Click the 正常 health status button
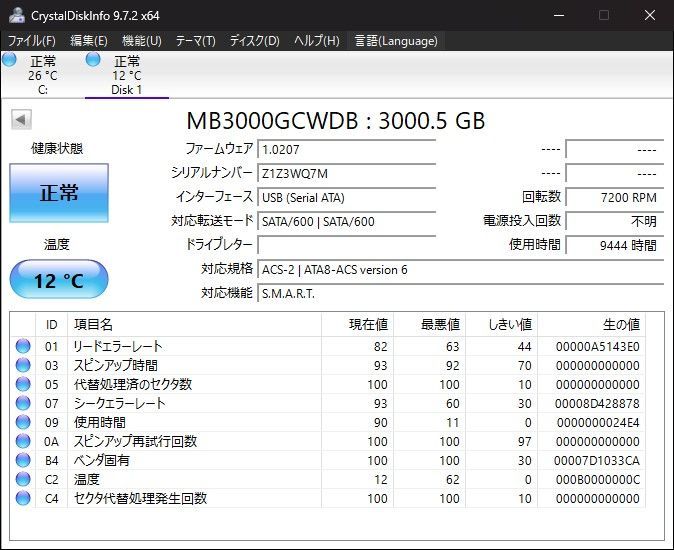This screenshot has width=674, height=550. [x=59, y=193]
